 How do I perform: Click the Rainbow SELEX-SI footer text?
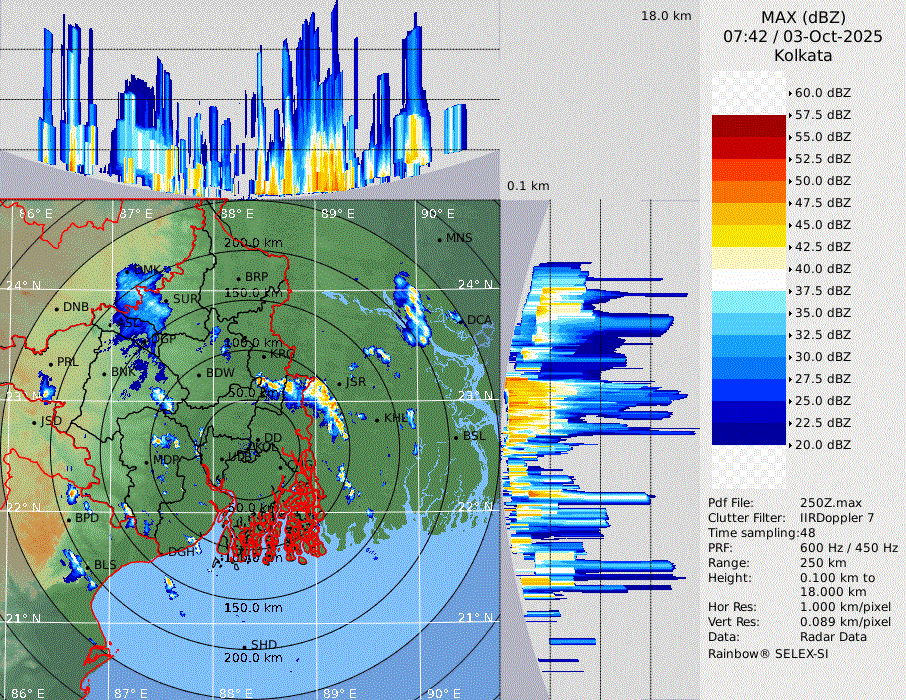pos(768,653)
